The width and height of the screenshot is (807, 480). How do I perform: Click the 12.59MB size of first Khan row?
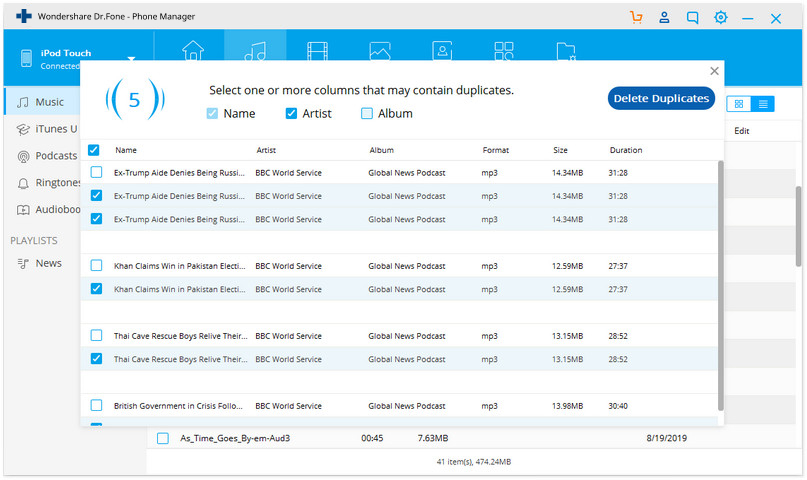click(567, 266)
